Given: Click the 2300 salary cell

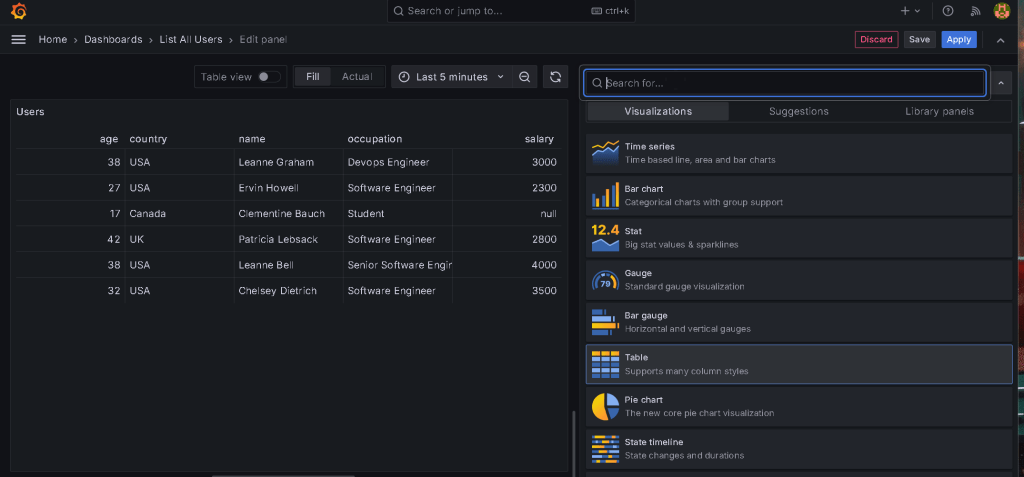Looking at the screenshot, I should coord(507,188).
